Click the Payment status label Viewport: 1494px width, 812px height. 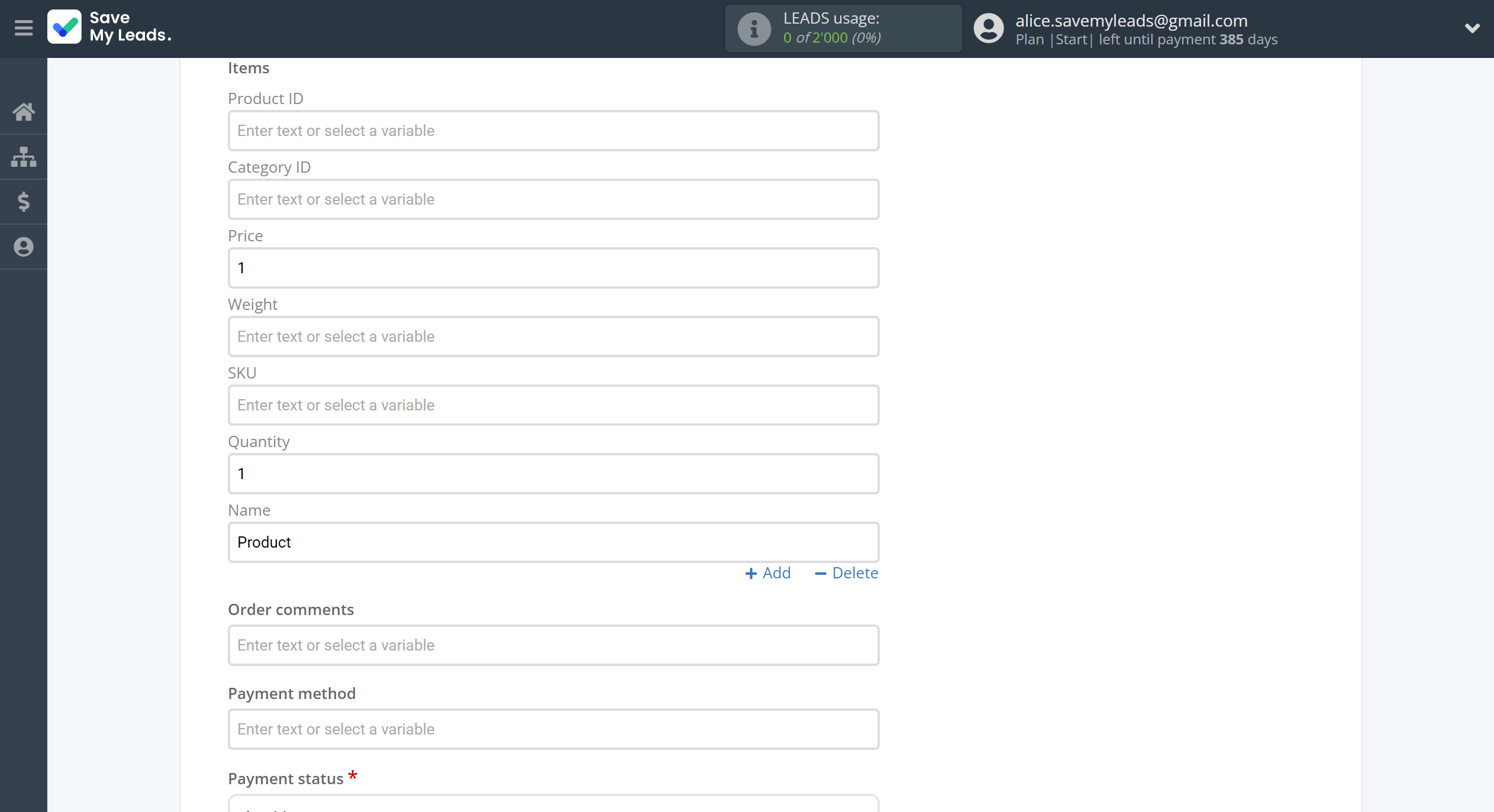click(x=286, y=779)
